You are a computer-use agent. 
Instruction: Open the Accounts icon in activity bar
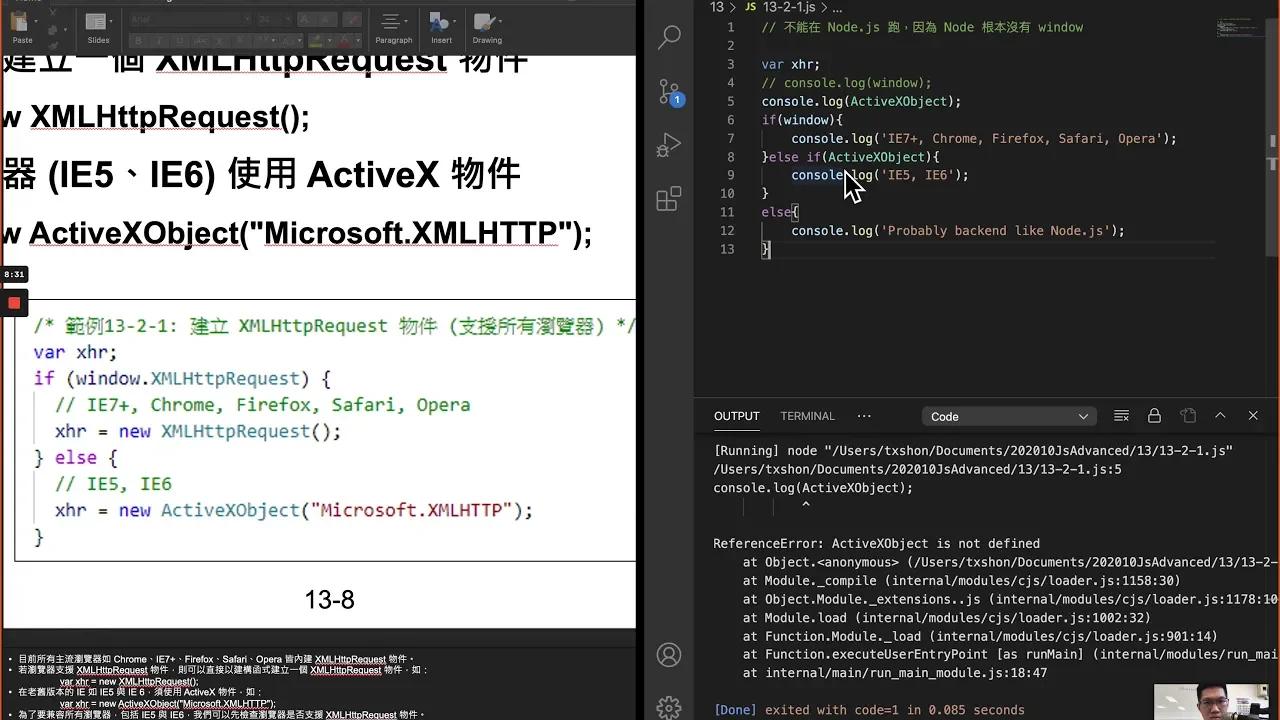click(669, 654)
